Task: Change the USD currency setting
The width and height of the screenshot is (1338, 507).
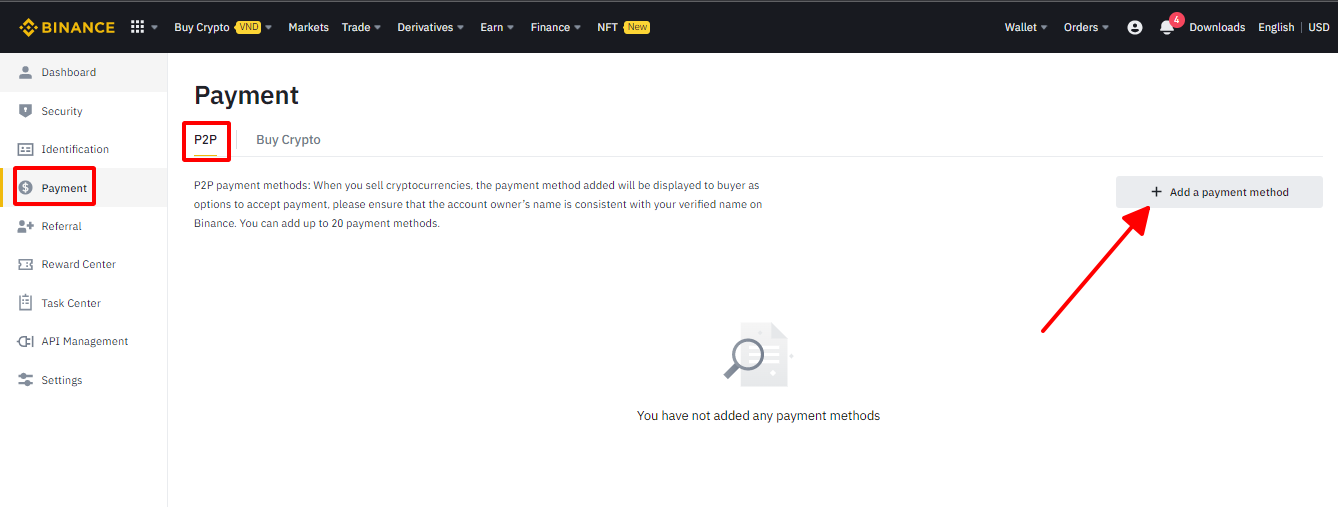Action: pyautogui.click(x=1319, y=27)
